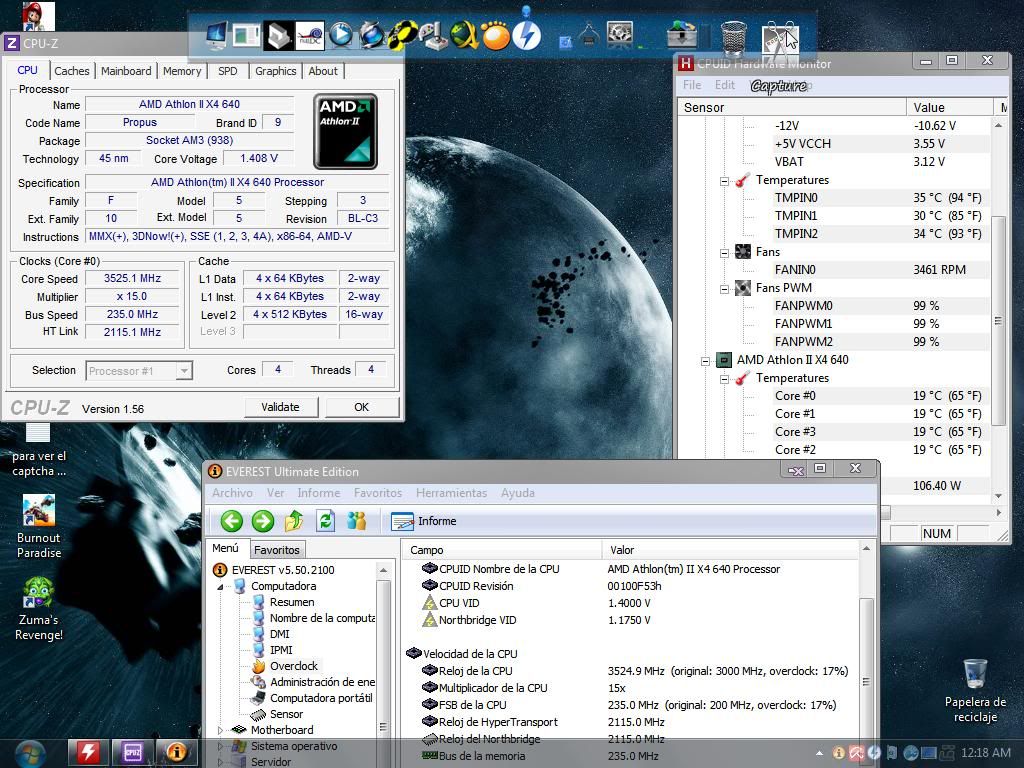Screen dimensions: 1024x768
Task: Open the wire trash bin in dock
Action: point(733,37)
